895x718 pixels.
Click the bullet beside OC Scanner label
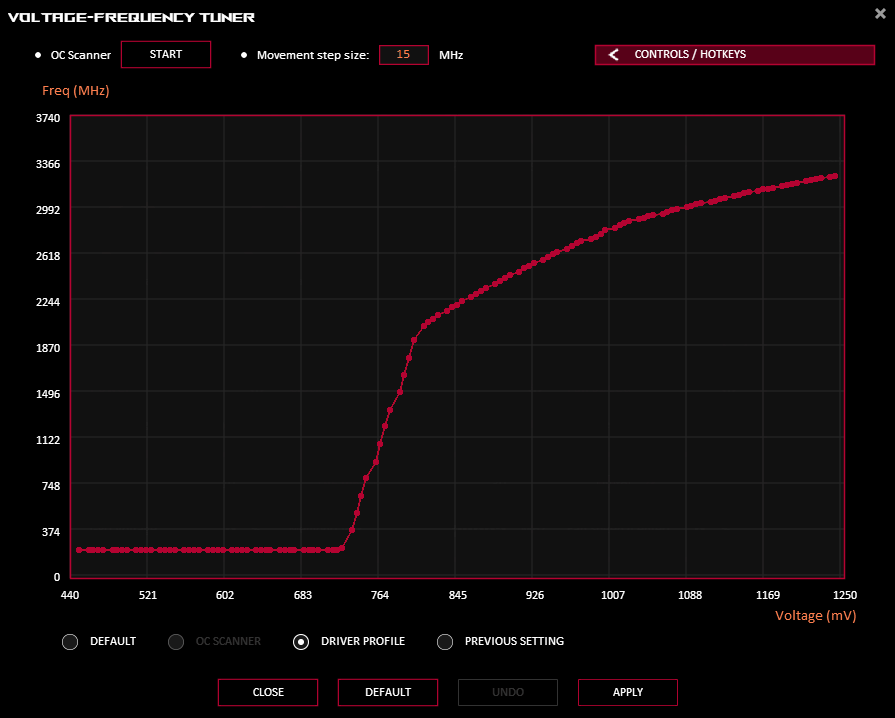38,55
